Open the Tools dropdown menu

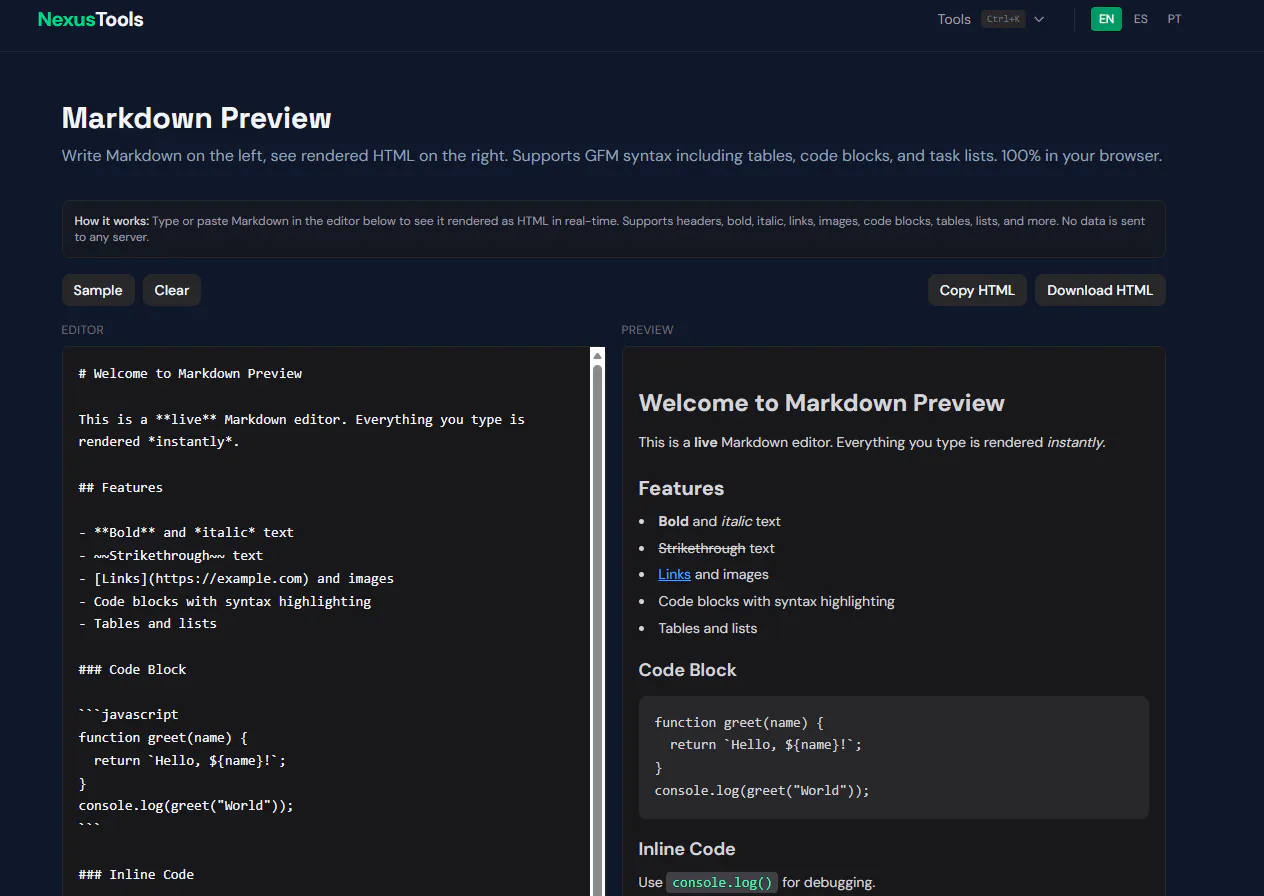(990, 19)
